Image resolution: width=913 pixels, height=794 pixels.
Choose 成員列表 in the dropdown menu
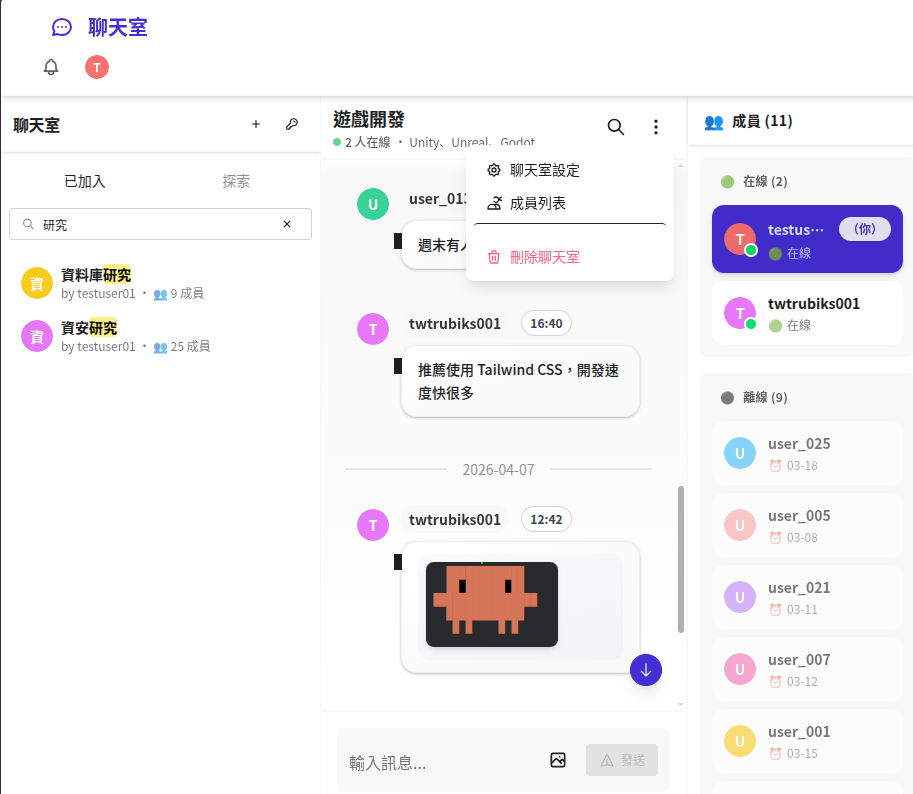(x=537, y=203)
